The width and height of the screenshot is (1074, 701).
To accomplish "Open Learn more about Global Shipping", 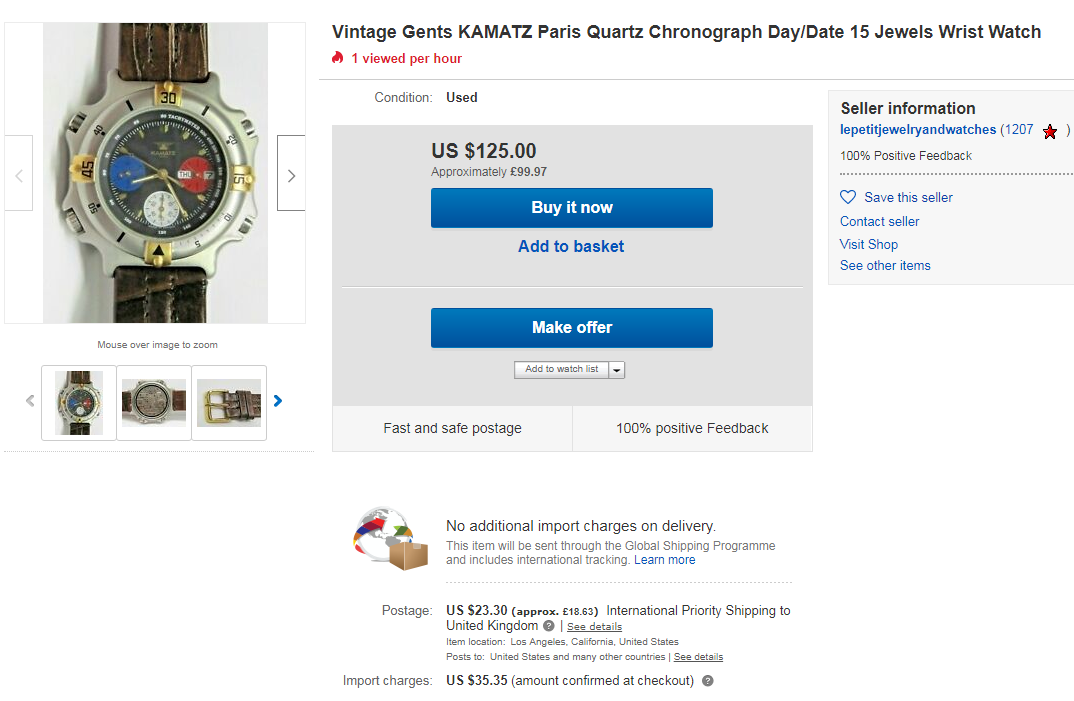I will tap(664, 560).
